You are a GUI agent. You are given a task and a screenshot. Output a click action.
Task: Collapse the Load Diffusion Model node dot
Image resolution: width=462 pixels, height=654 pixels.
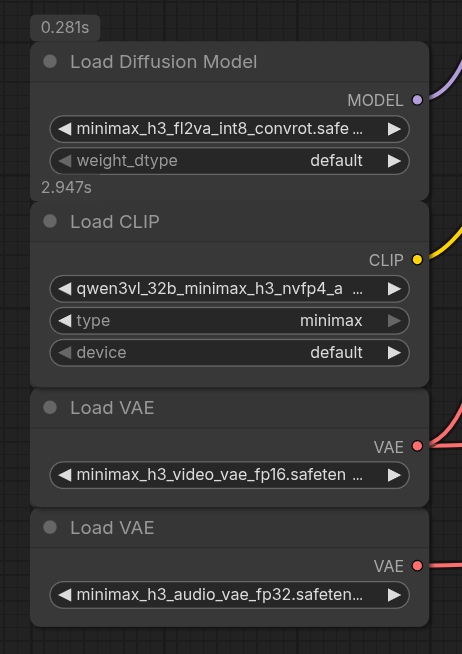50,62
